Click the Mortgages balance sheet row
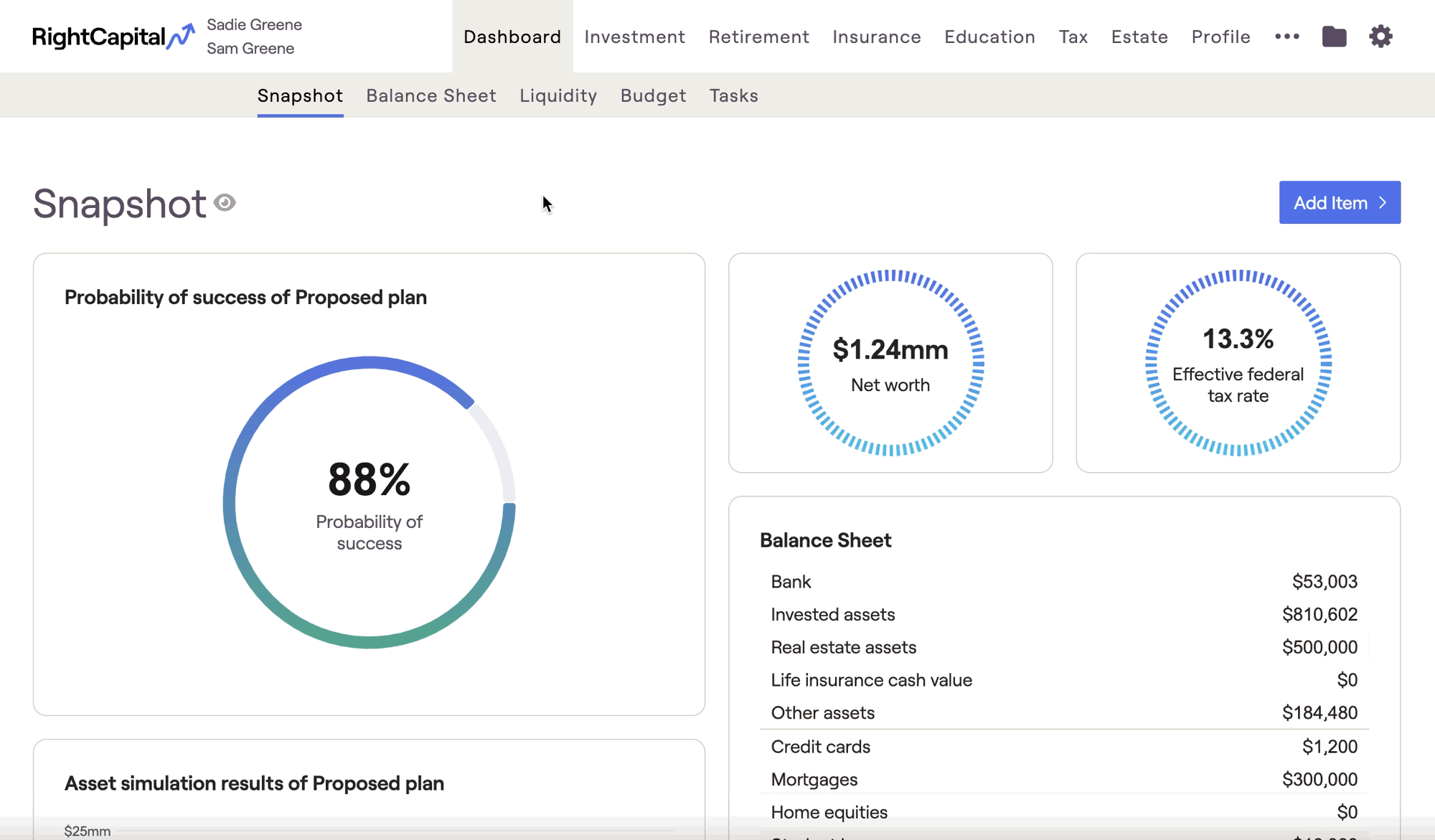The width and height of the screenshot is (1435, 840). point(1063,780)
